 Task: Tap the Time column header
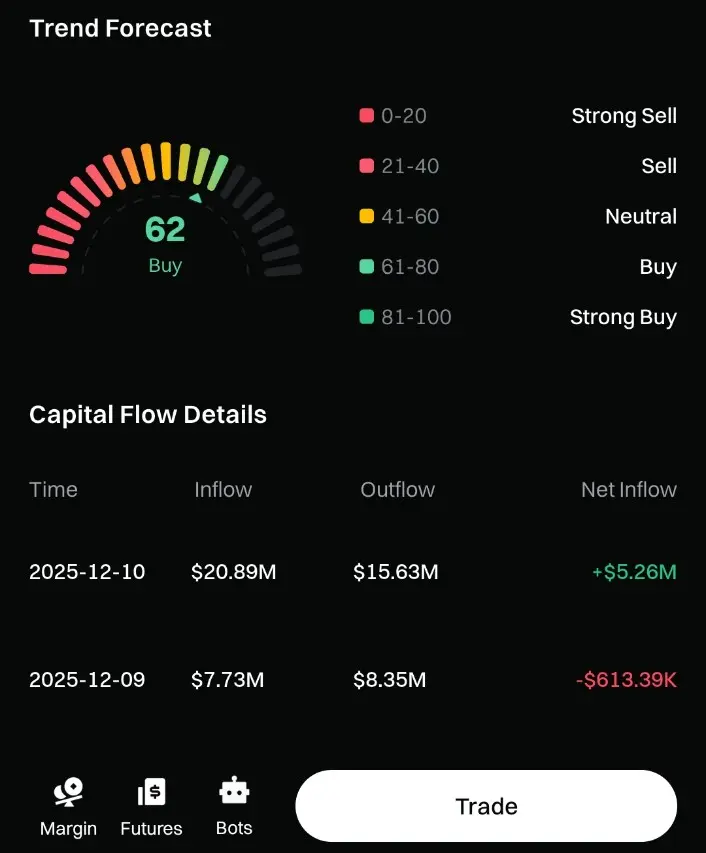(53, 490)
